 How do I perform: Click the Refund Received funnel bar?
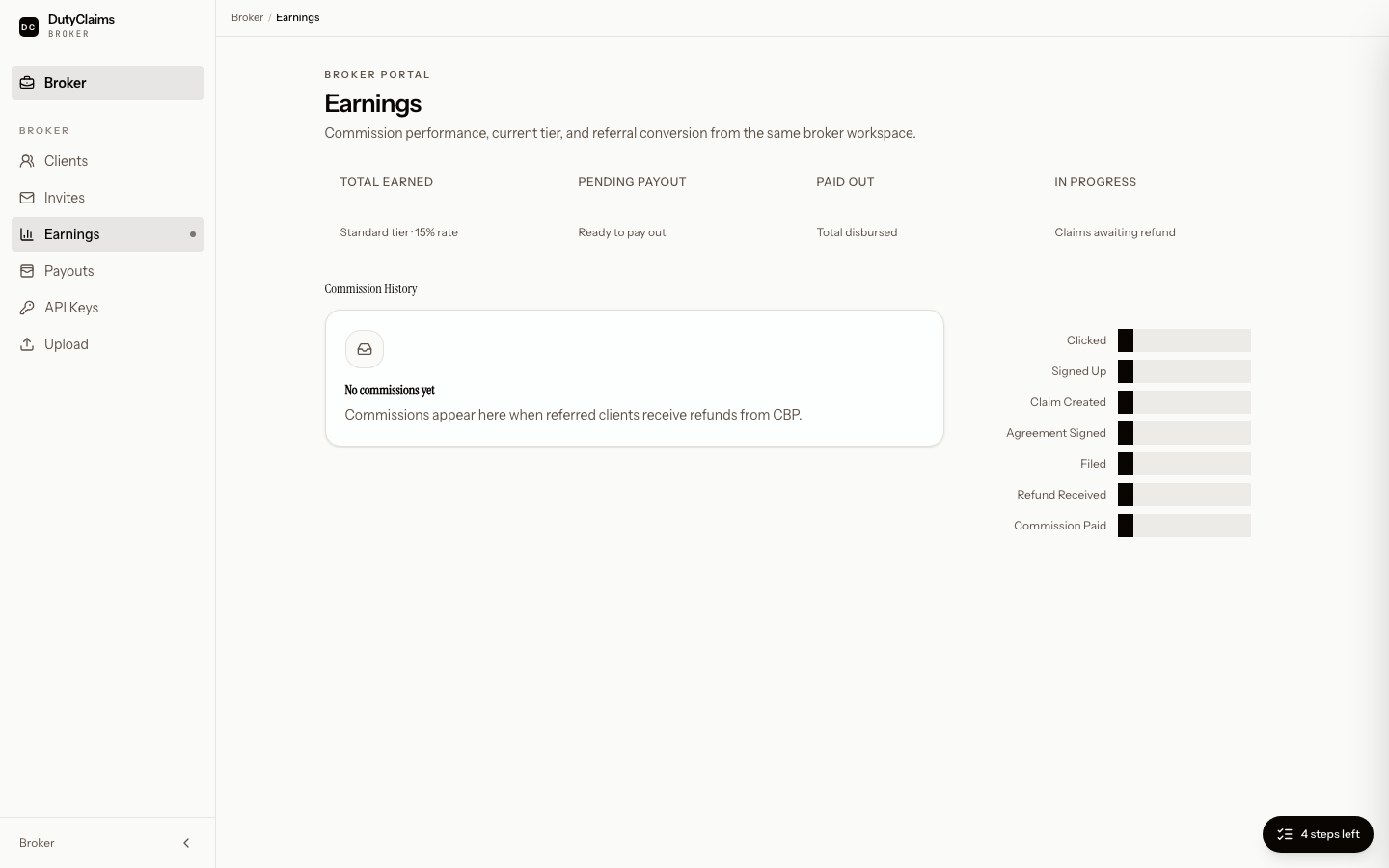pyautogui.click(x=1185, y=495)
